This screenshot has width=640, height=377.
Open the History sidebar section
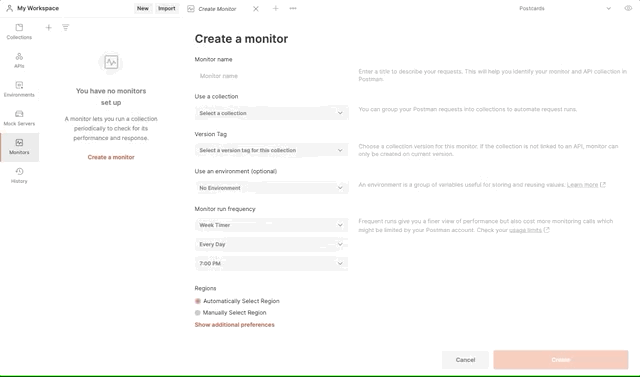coord(19,175)
